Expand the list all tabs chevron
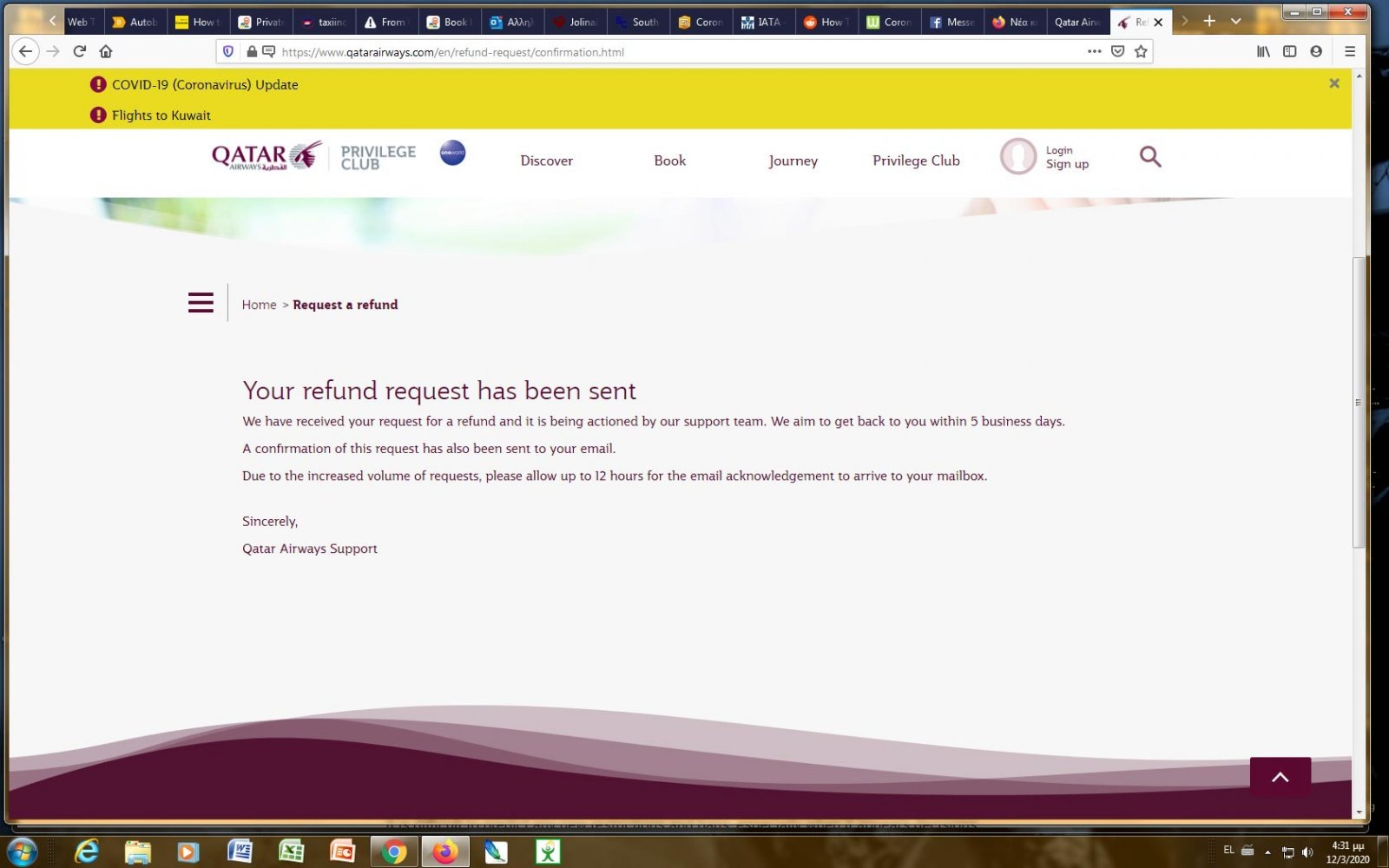Screen dimensions: 1389x868 (1235, 21)
